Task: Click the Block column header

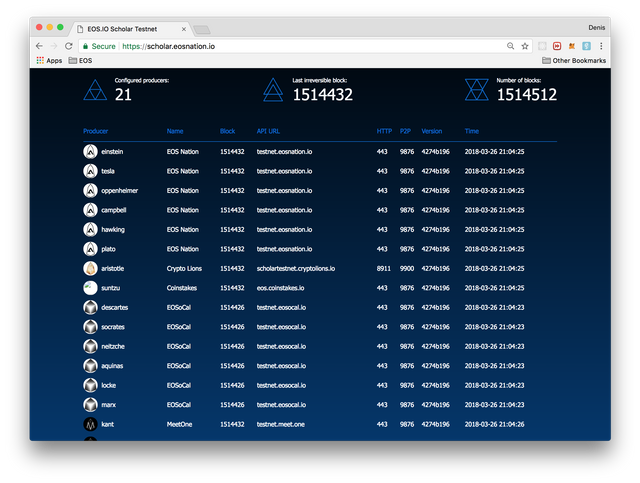Action: pyautogui.click(x=227, y=131)
